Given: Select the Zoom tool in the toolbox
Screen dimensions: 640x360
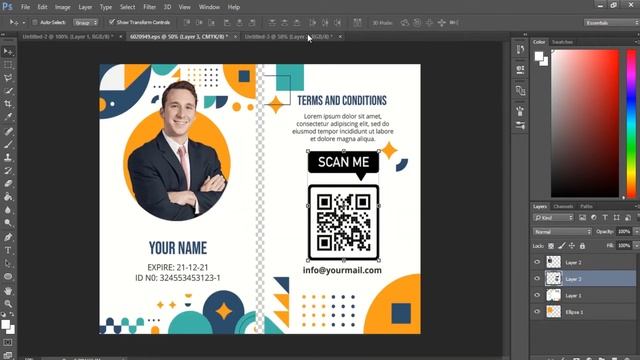Looking at the screenshot, I should (8, 304).
